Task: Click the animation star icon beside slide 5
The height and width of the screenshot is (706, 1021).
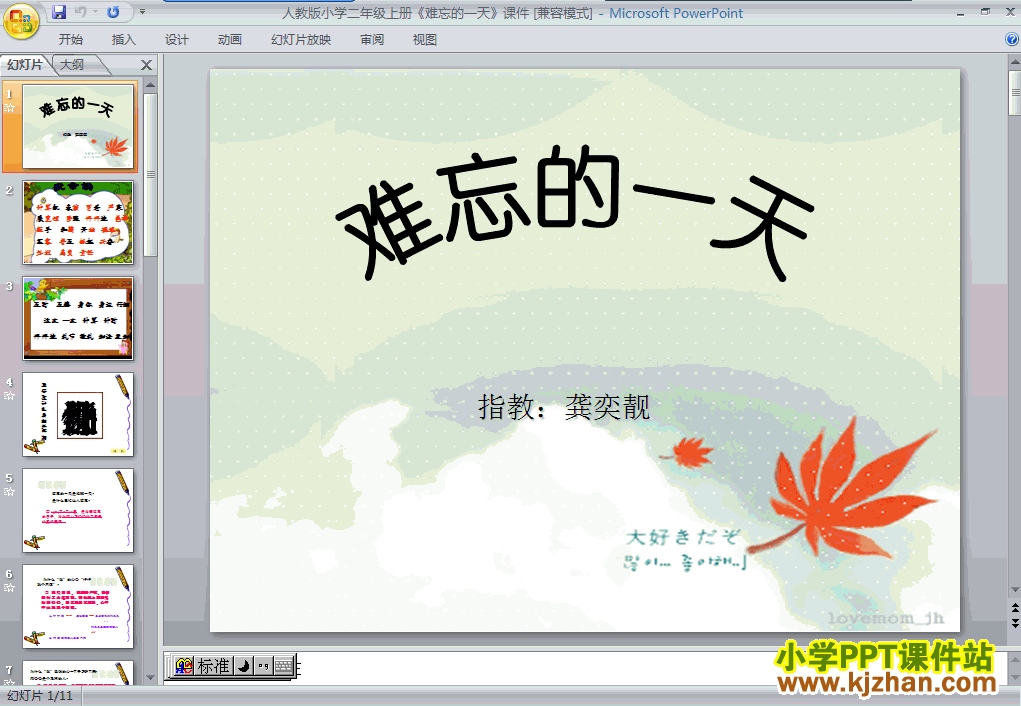Action: (x=9, y=492)
